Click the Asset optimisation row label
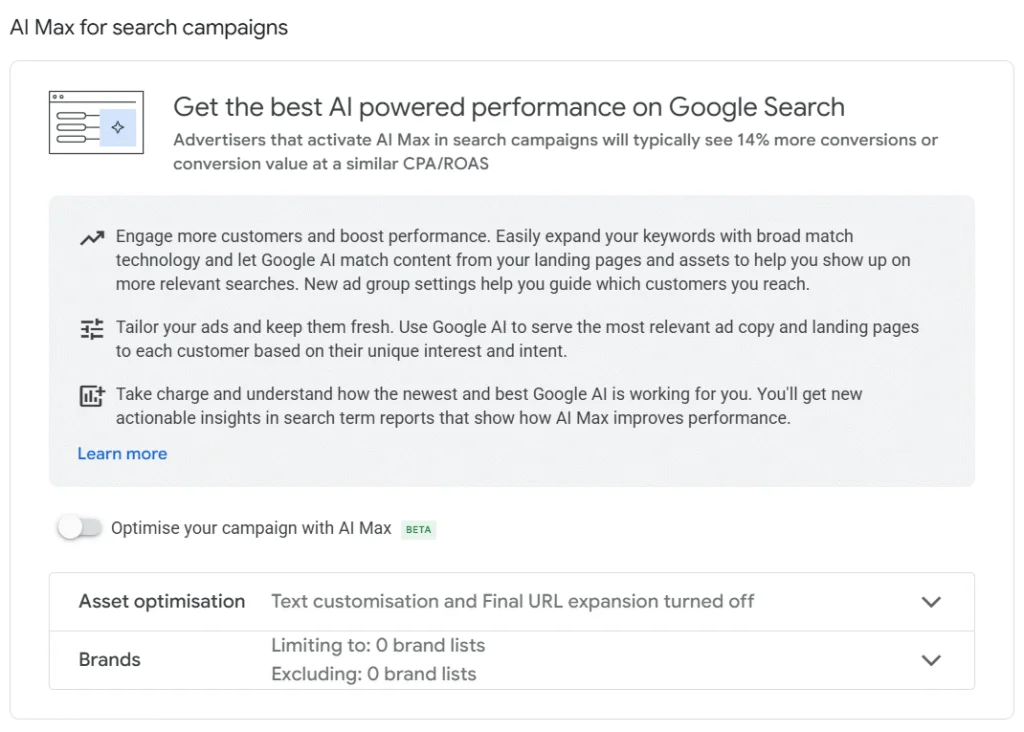Screen dimensions: 1024x732 point(162,602)
